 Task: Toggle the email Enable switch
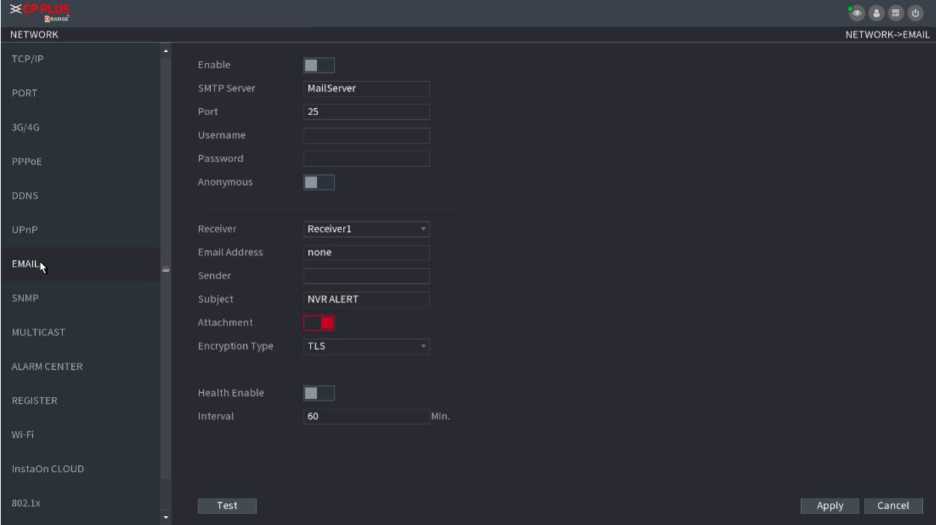pos(318,65)
